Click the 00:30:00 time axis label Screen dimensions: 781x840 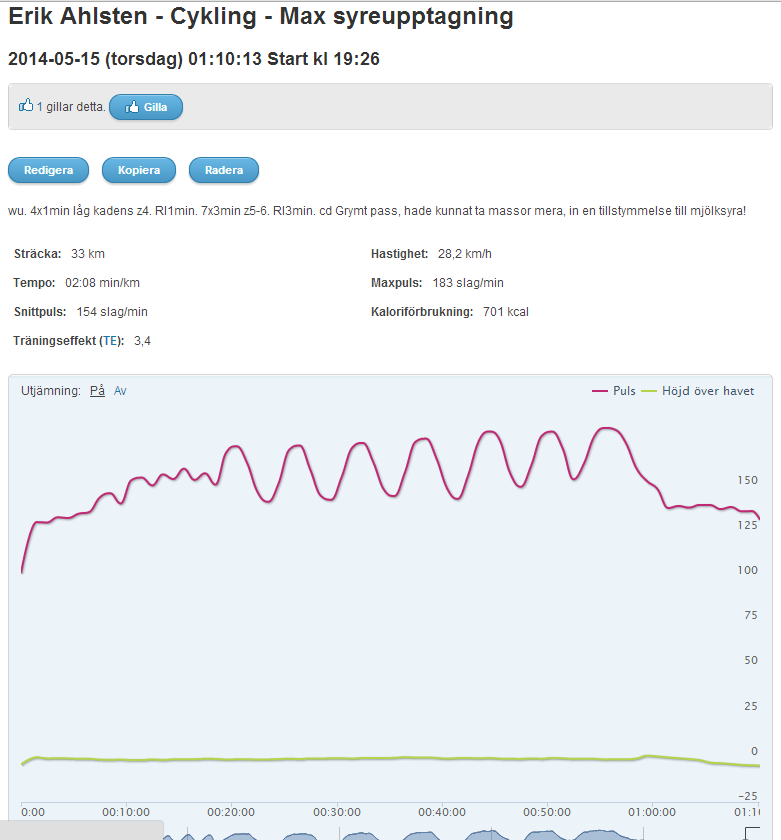click(x=336, y=812)
